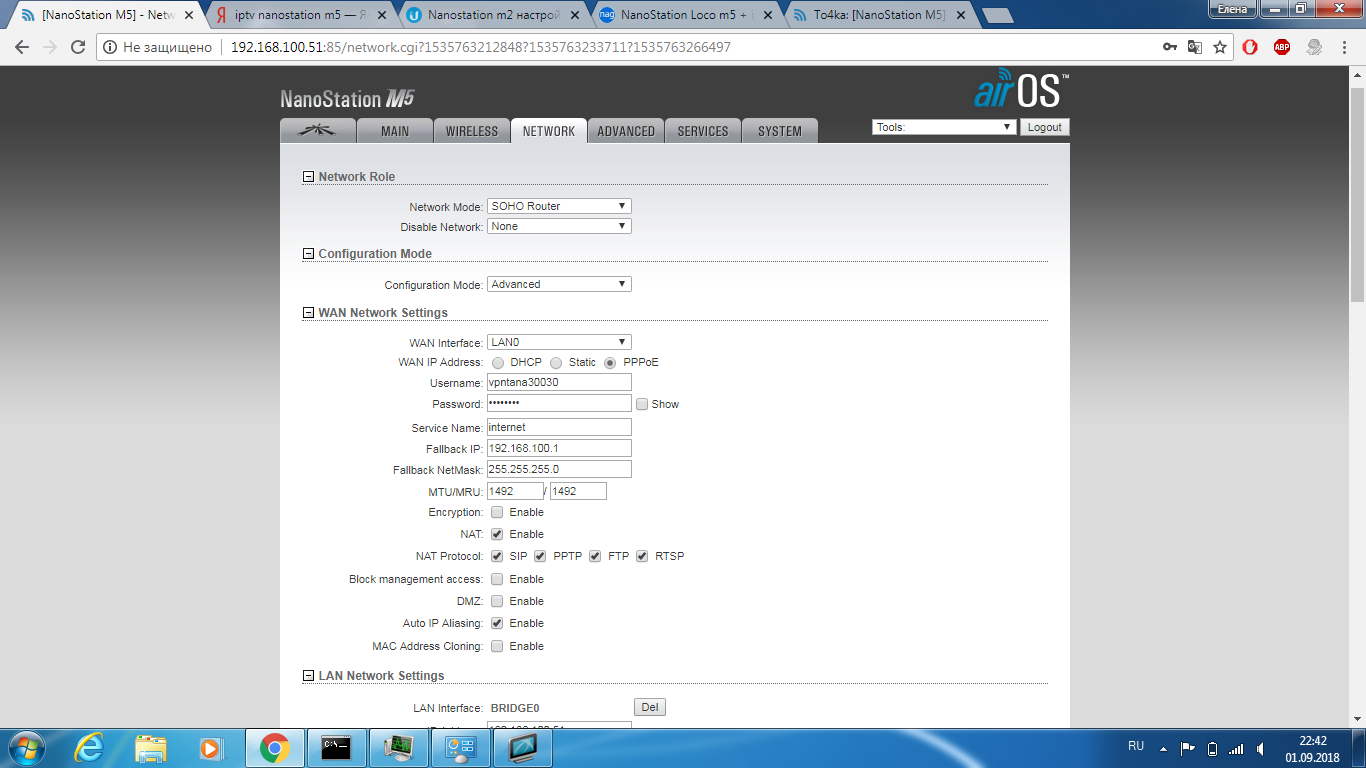Switch to the WIRELESS tab
1366x768 pixels.
coord(472,131)
